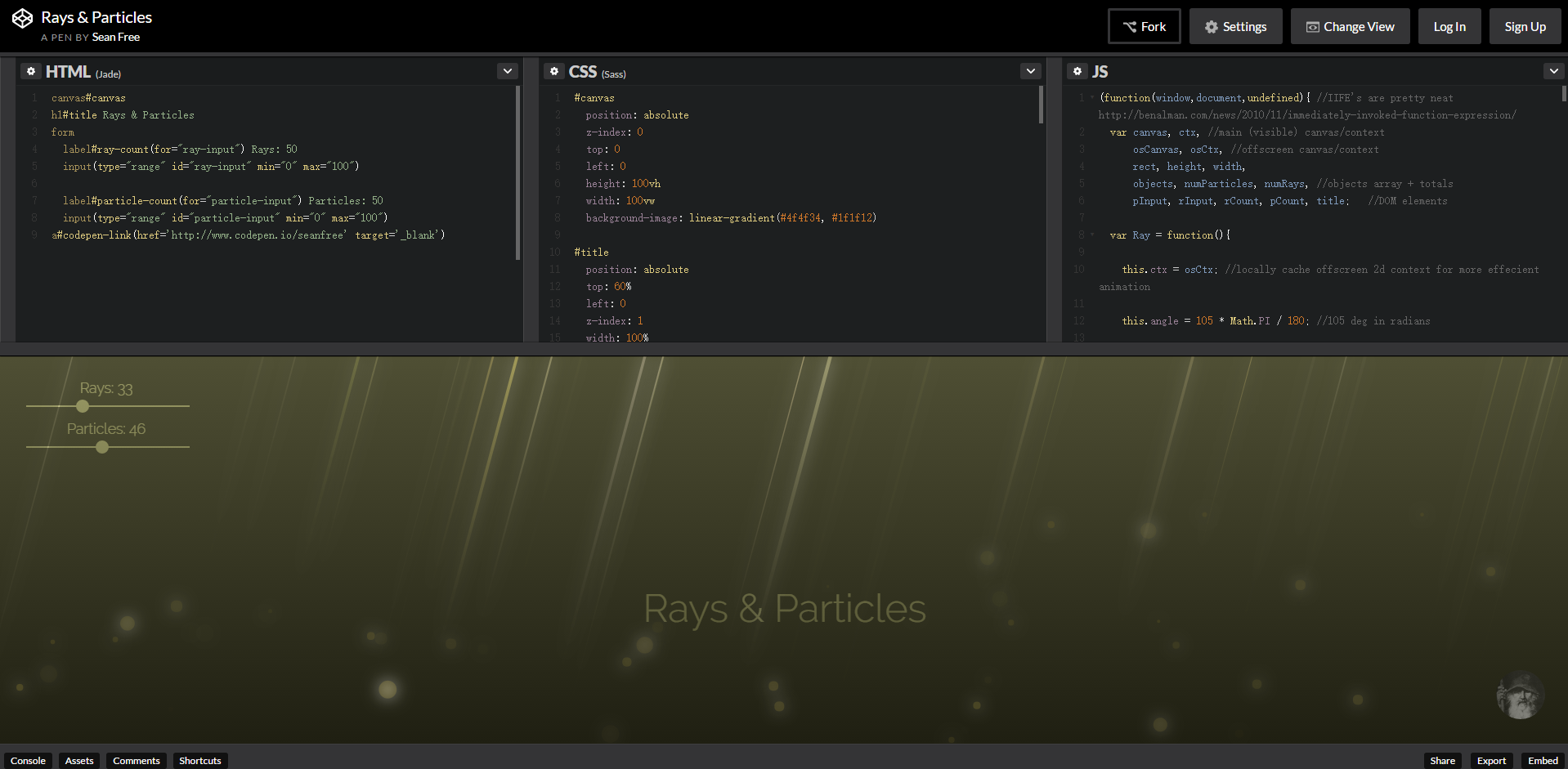
Task: Expand the CSS panel dropdown chevron
Action: pyautogui.click(x=1031, y=71)
